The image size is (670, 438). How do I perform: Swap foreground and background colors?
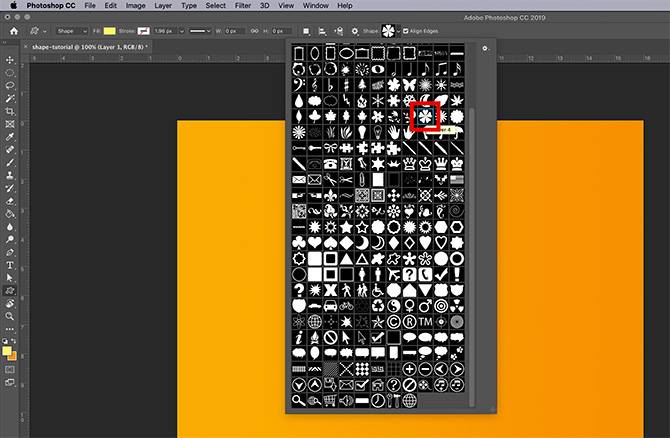pos(14,341)
